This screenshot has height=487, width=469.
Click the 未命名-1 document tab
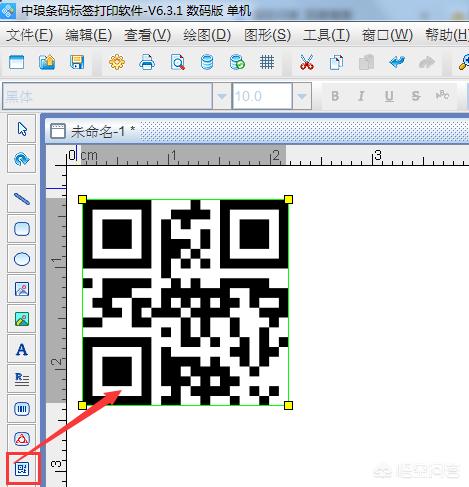tap(93, 131)
